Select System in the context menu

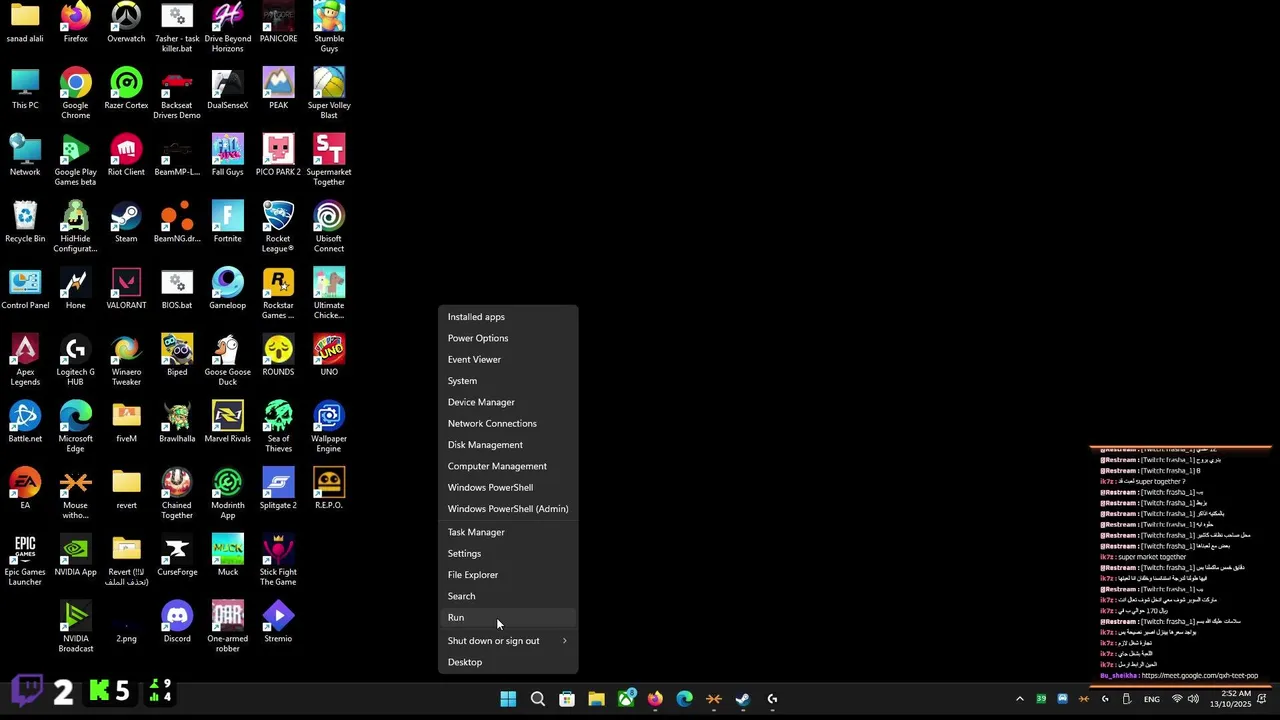(x=508, y=381)
